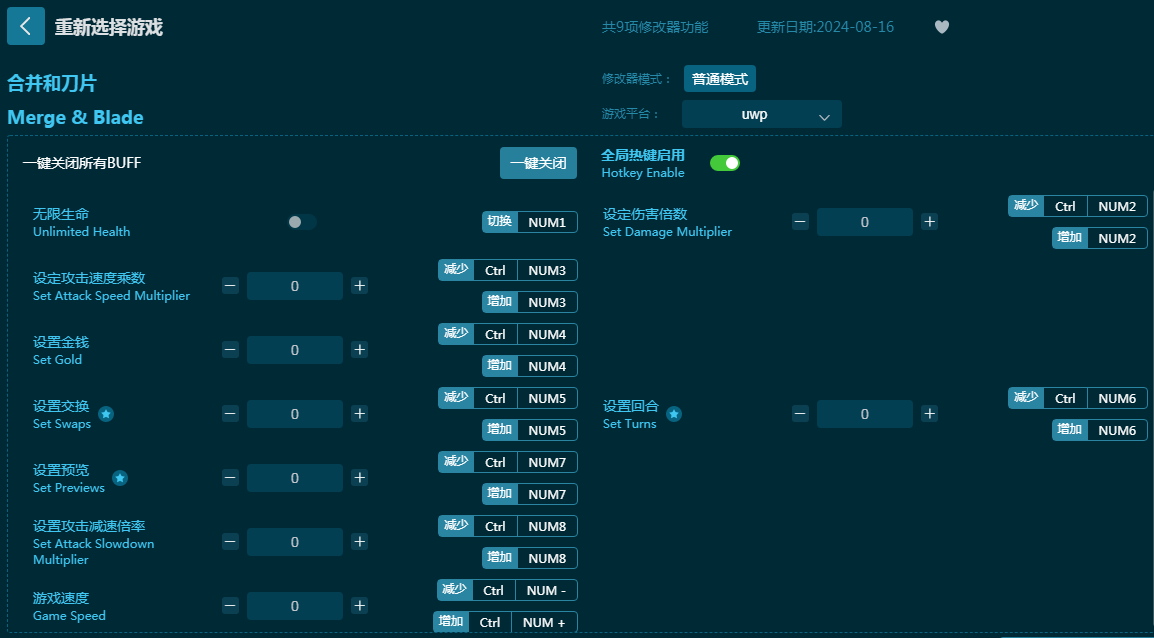Click the Ctrl key for Set Previews decrease
The width and height of the screenshot is (1154, 638).
point(495,462)
